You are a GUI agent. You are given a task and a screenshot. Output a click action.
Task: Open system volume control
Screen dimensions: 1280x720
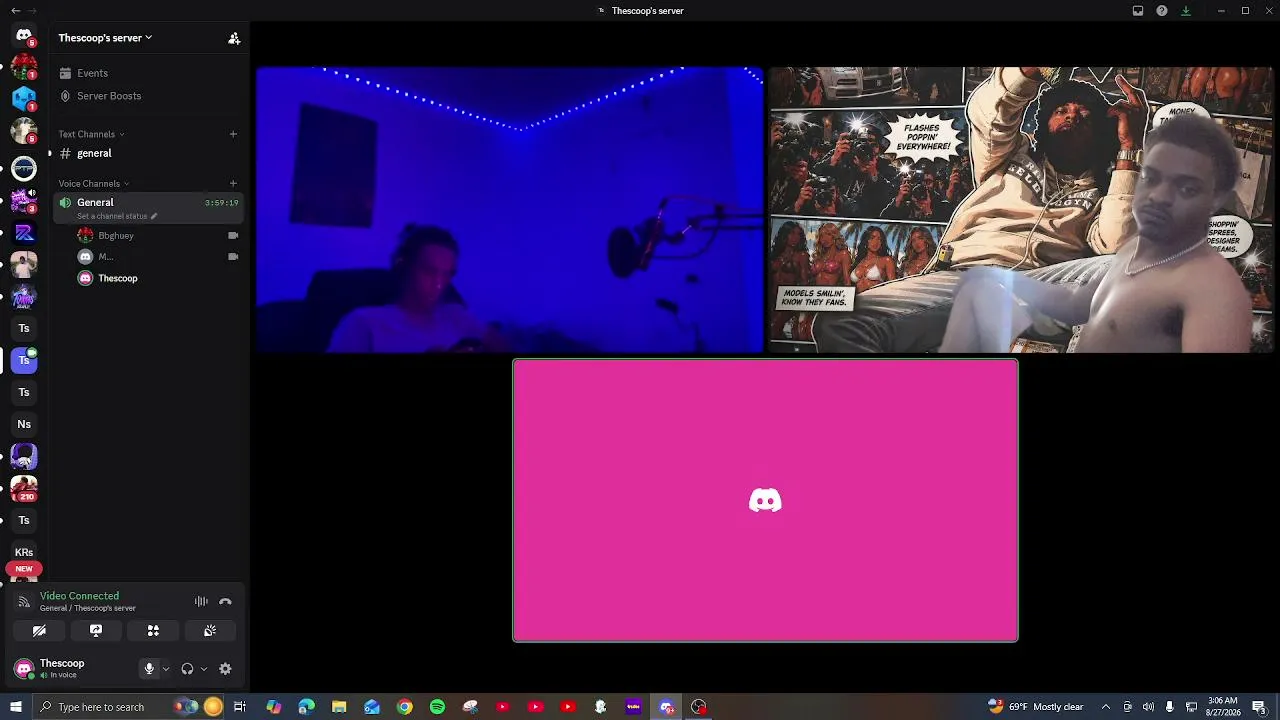click(x=1148, y=707)
